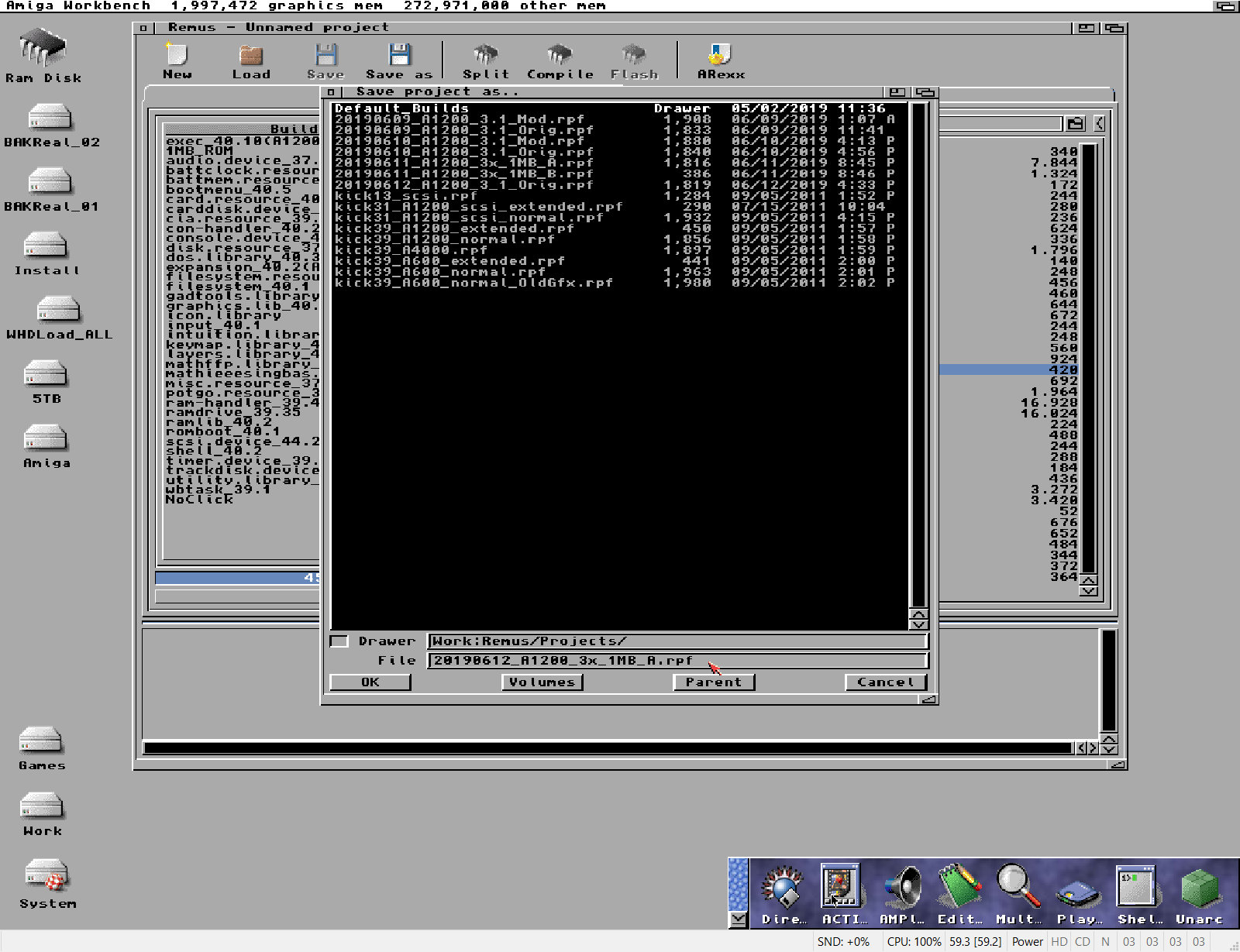Click the dock collapse arrow
The image size is (1240, 952).
739,919
